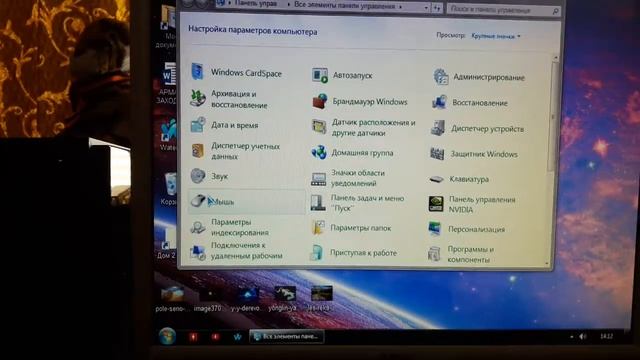Open the Восстановление icon

pos(439,102)
